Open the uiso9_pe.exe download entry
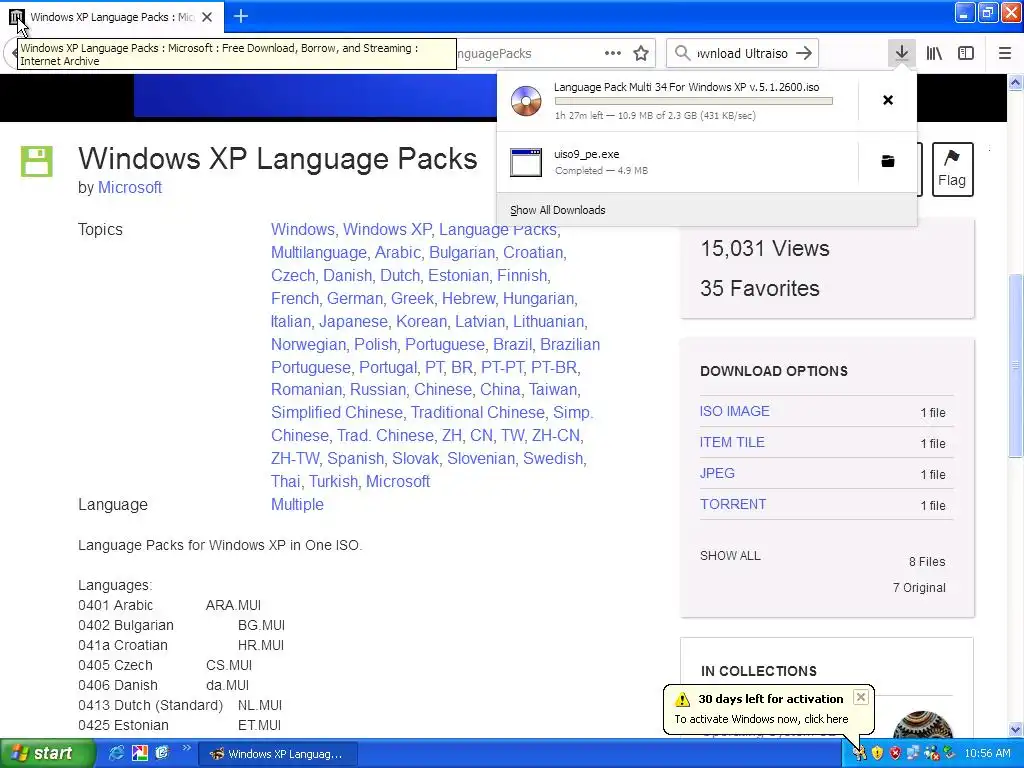The width and height of the screenshot is (1024, 768). [x=677, y=162]
